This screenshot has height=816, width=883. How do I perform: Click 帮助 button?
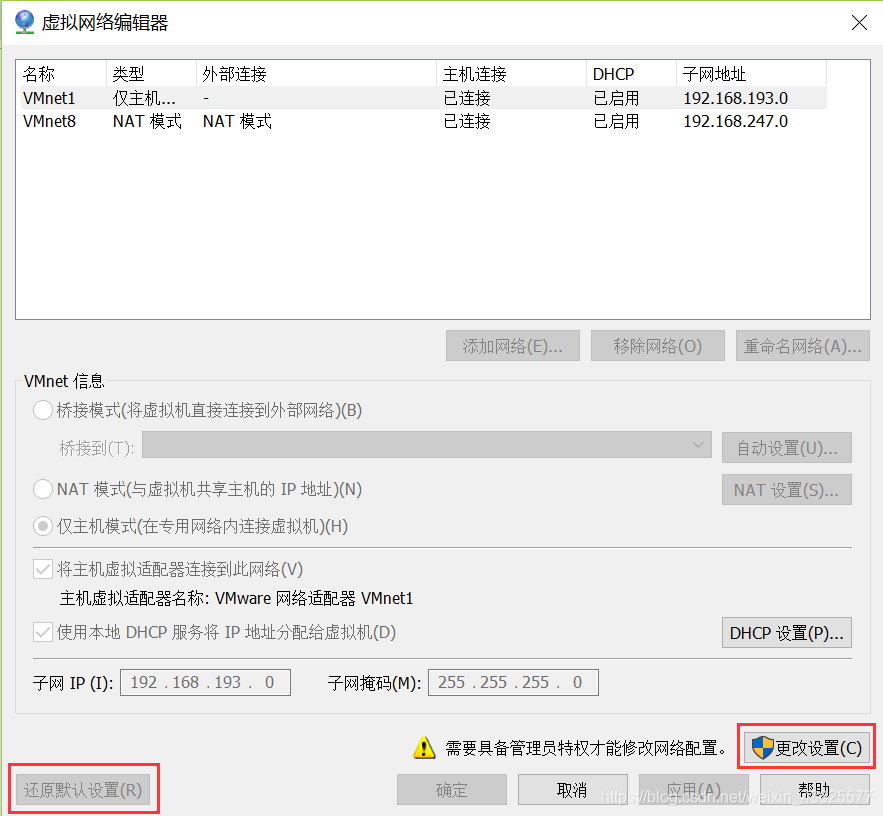tap(814, 790)
